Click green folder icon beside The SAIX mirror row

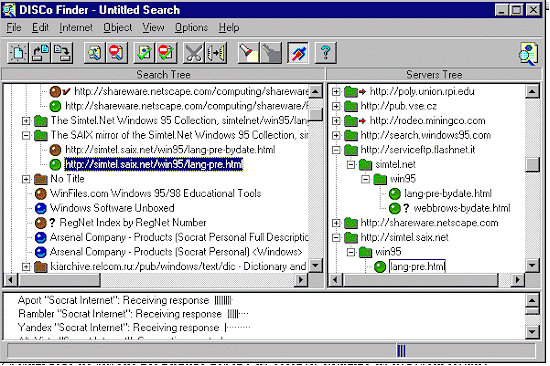pyautogui.click(x=41, y=135)
